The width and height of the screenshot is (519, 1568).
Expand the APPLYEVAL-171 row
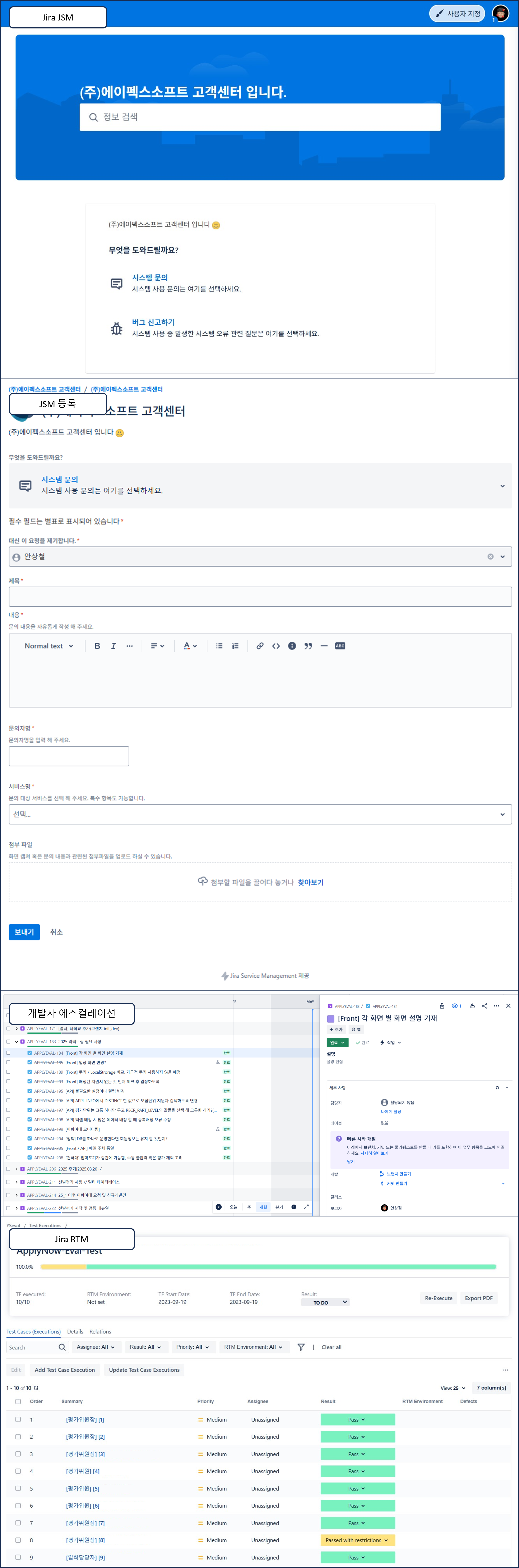click(17, 1029)
